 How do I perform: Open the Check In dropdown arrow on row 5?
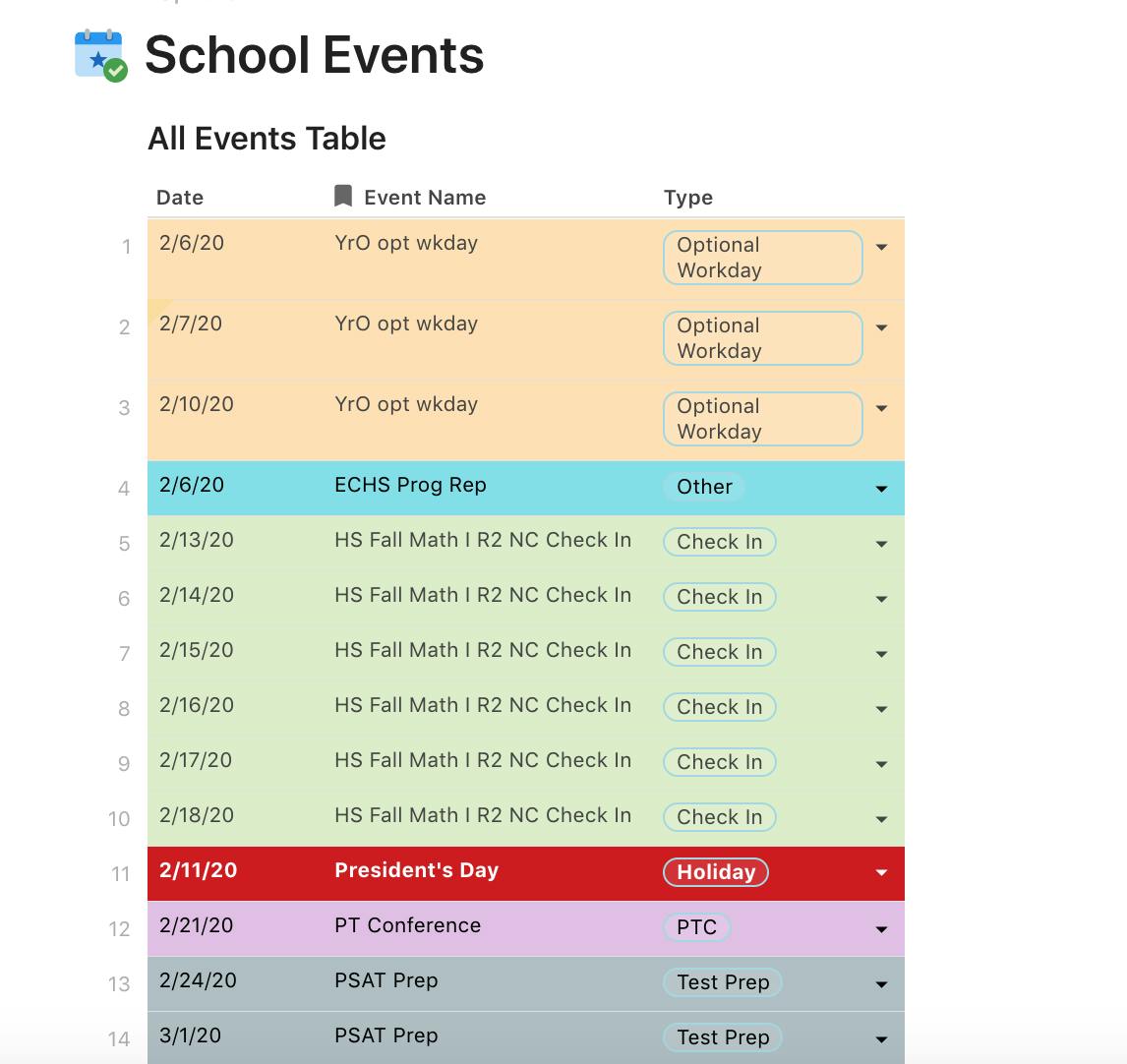pos(881,544)
